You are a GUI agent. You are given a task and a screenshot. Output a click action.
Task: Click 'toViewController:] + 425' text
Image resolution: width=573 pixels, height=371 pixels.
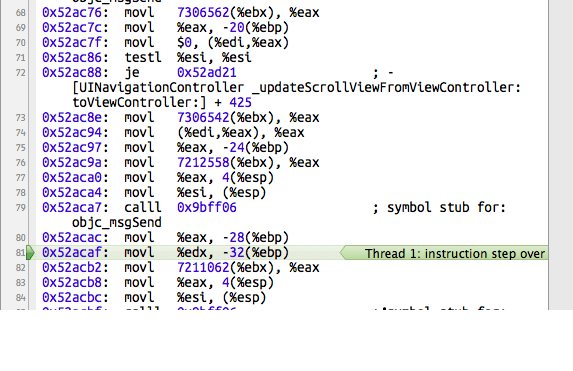coord(162,103)
